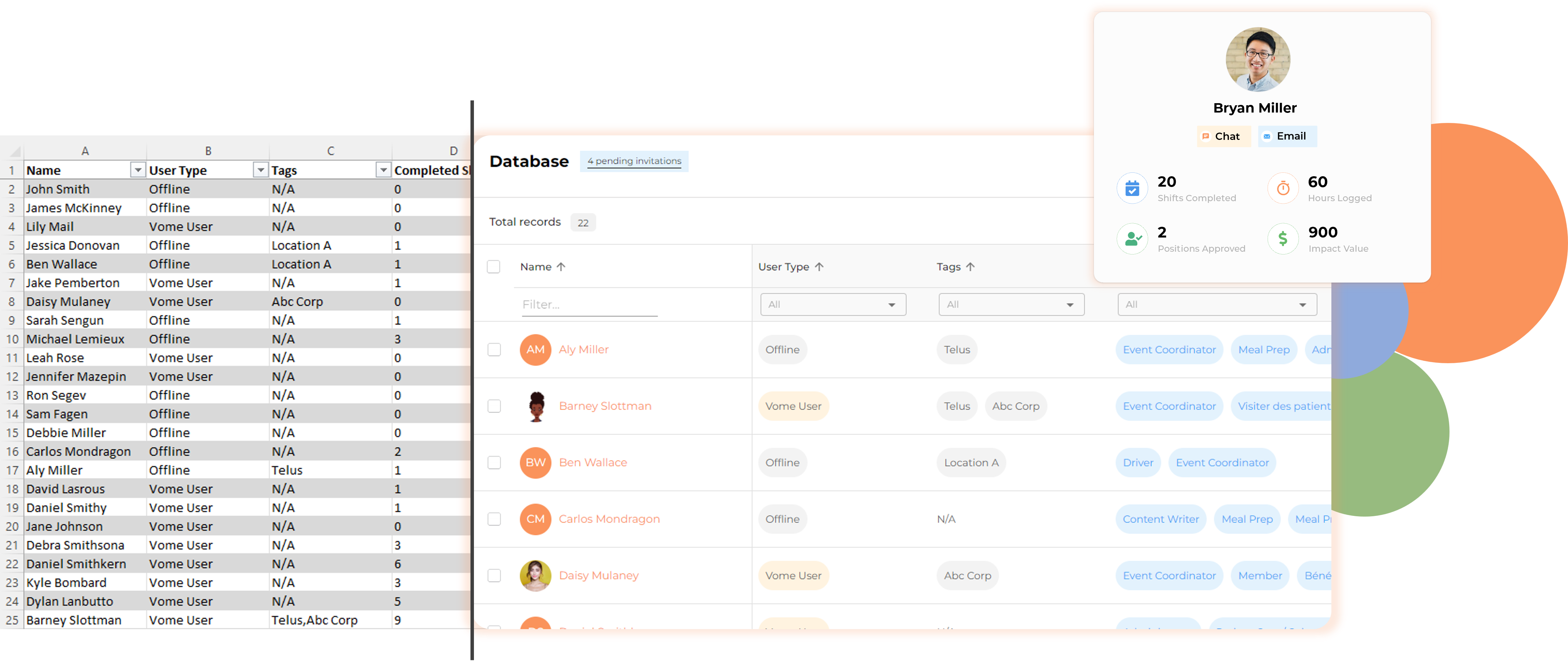
Task: Open Bryan Miller's profile photo
Action: 1258,60
